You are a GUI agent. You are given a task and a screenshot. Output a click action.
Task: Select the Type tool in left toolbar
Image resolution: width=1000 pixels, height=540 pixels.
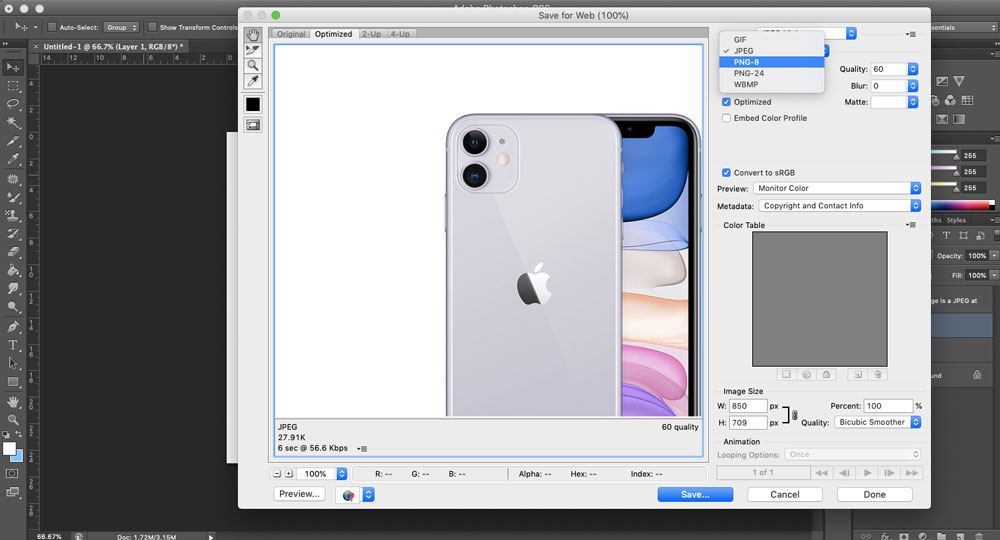(x=12, y=346)
